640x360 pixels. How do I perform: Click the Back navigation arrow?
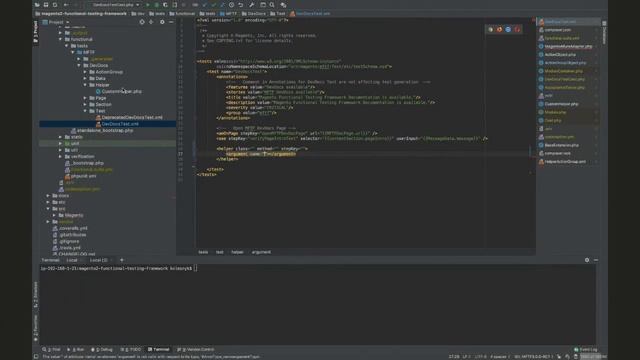tap(66, 5)
